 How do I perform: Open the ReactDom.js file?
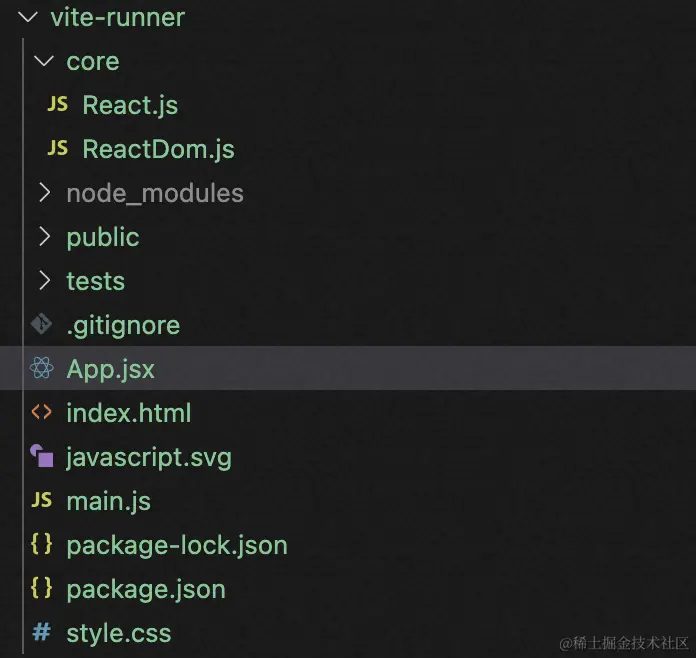(158, 150)
